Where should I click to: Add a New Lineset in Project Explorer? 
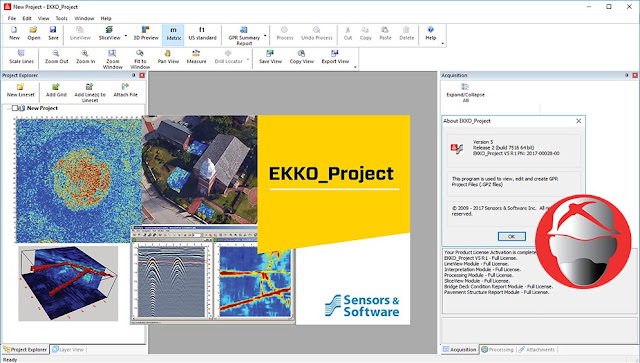pos(20,90)
